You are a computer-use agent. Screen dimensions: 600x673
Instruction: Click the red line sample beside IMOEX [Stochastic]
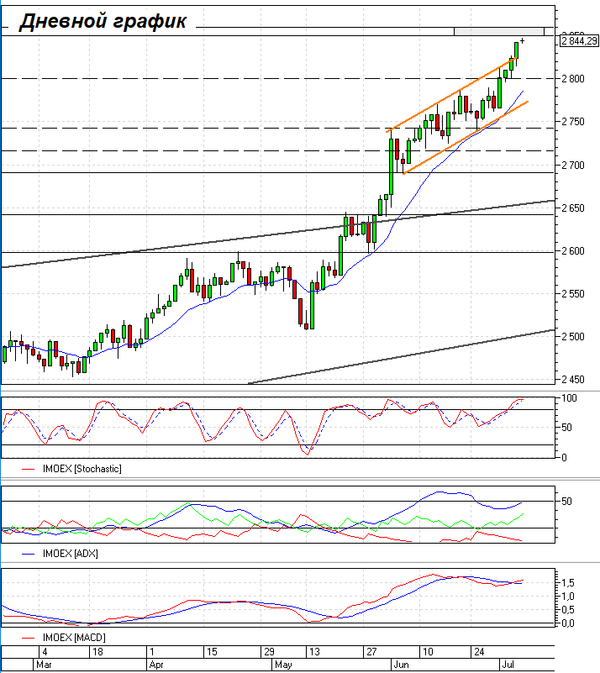28,470
